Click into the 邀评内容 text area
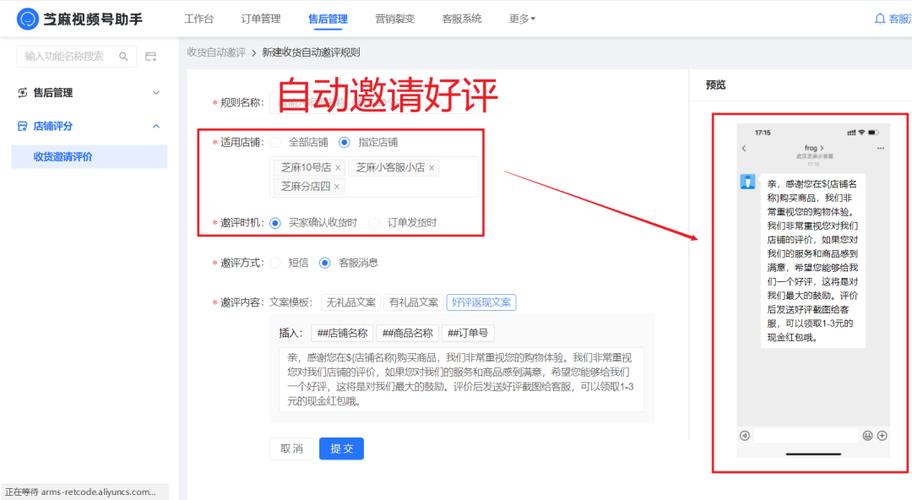The height and width of the screenshot is (500, 912). point(461,380)
